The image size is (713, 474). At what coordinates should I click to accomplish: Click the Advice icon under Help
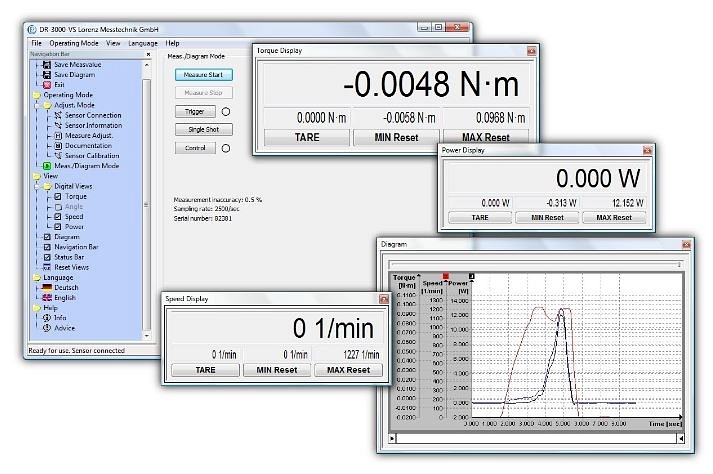(x=46, y=328)
